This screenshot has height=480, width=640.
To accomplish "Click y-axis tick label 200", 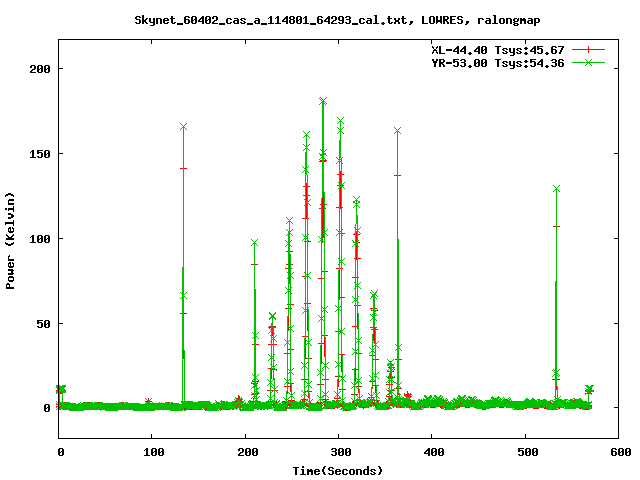I will tap(40, 69).
